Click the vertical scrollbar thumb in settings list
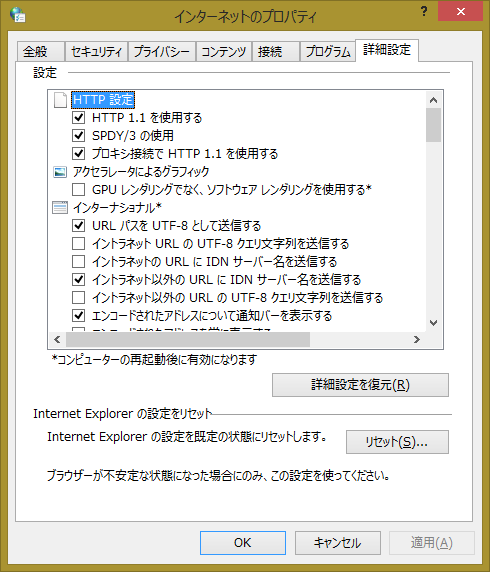Viewport: 490px width, 572px height. pyautogui.click(x=433, y=125)
